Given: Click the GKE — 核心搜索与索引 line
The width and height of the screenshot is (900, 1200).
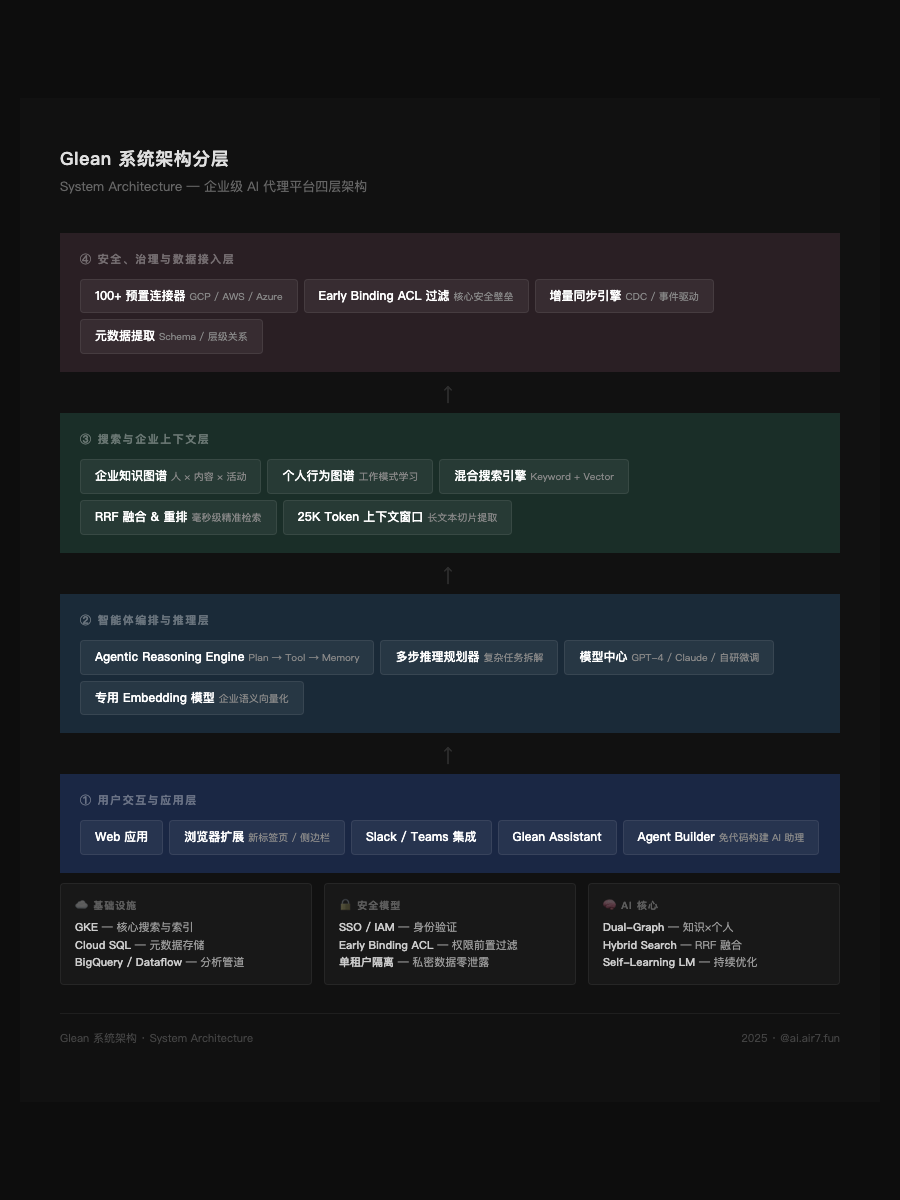Looking at the screenshot, I should [x=134, y=927].
